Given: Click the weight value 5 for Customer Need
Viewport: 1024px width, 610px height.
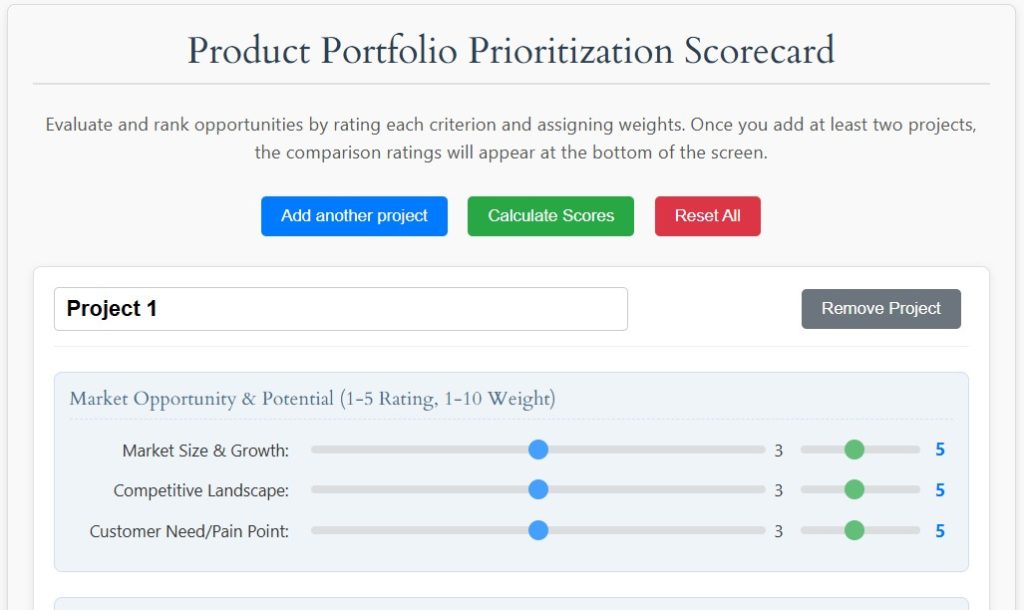Looking at the screenshot, I should pos(940,530).
